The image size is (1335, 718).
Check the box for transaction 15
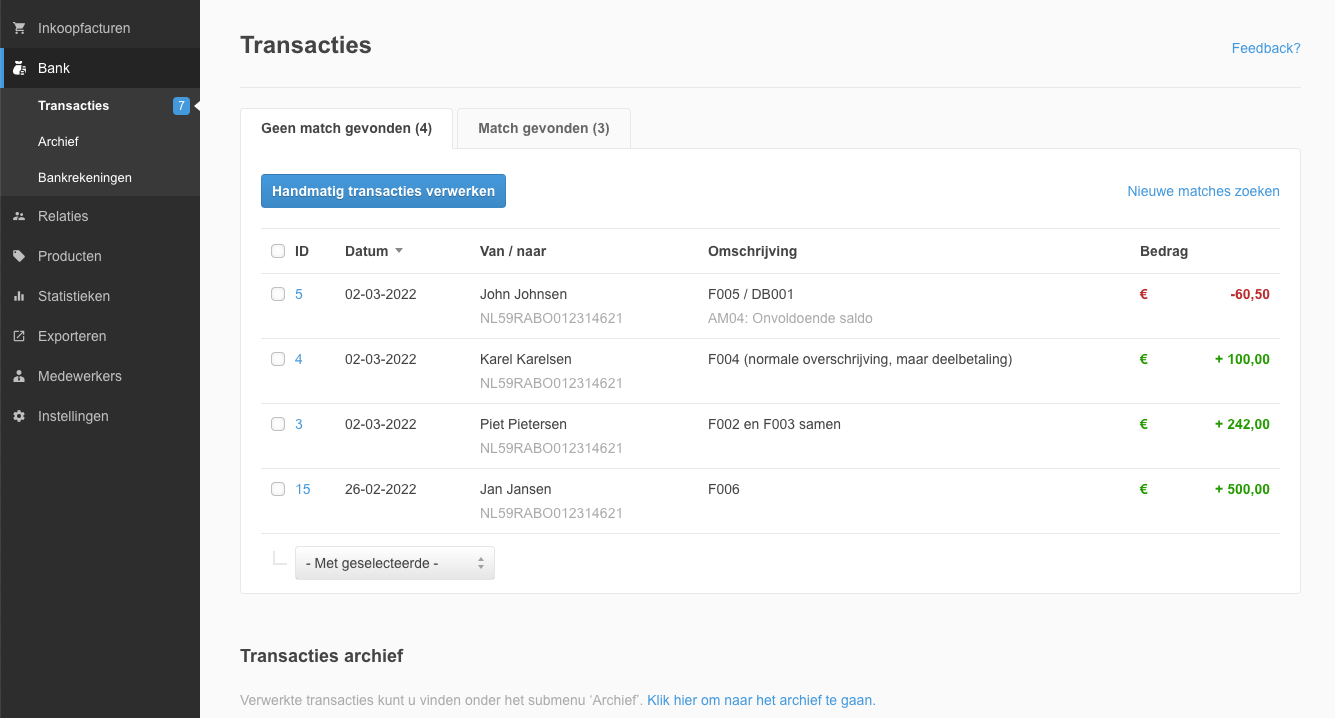click(278, 489)
